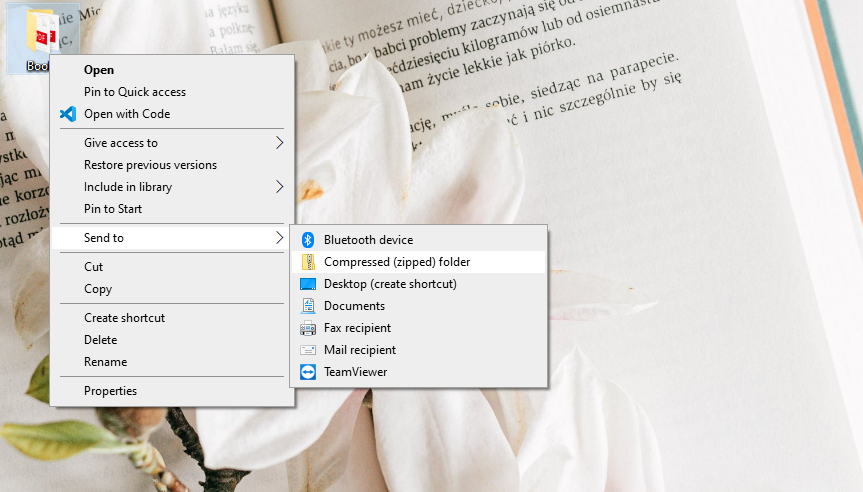Viewport: 863px width, 492px height.
Task: Send to Compressed (zipped) folder
Action: (x=419, y=262)
